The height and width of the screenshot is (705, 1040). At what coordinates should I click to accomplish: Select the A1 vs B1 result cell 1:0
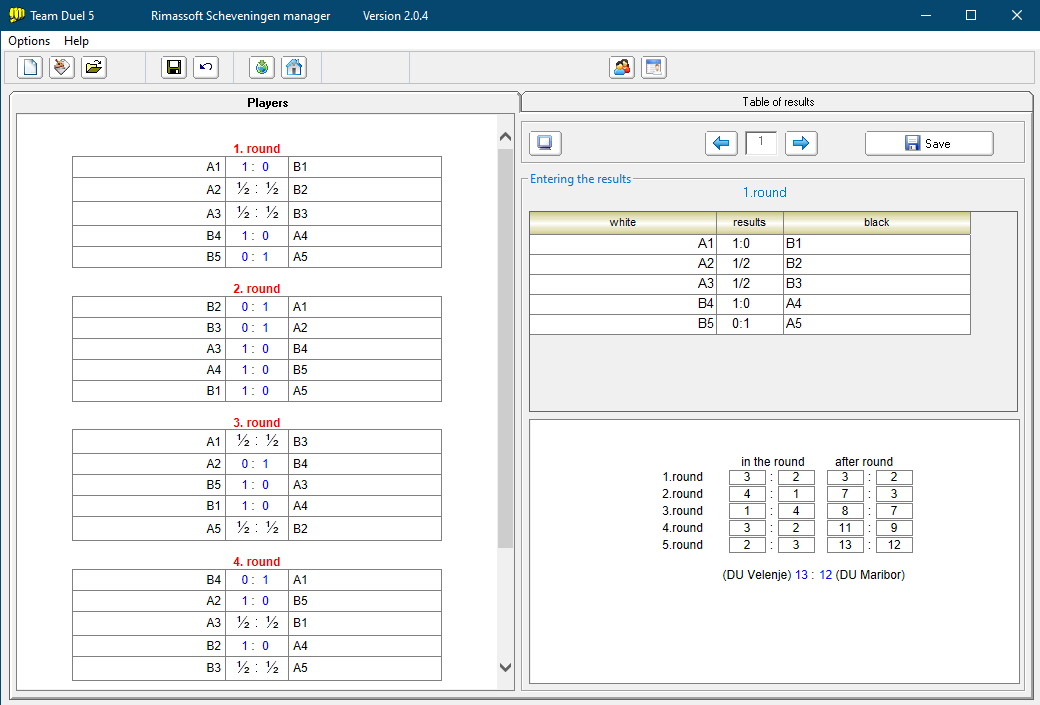pyautogui.click(x=749, y=244)
